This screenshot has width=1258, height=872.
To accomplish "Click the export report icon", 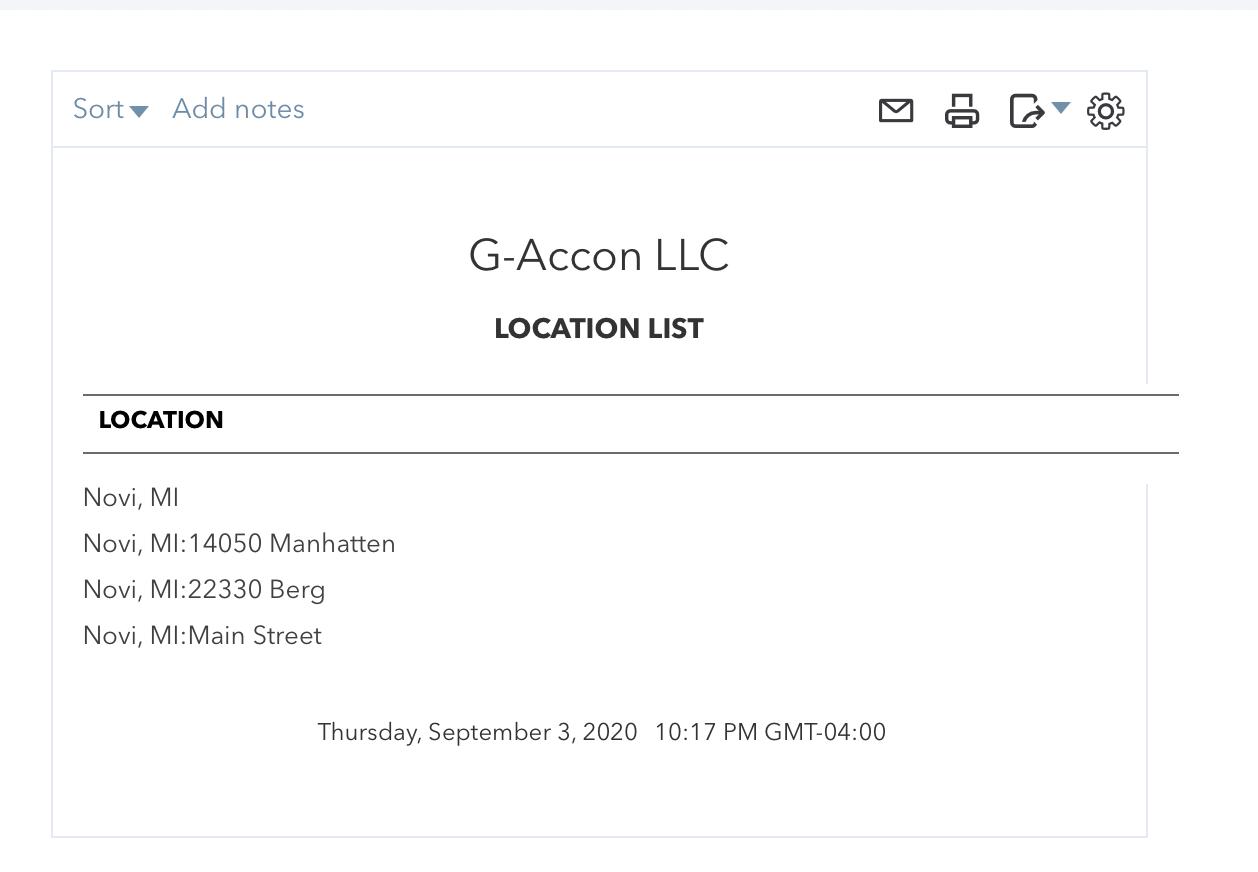I will coord(1026,110).
